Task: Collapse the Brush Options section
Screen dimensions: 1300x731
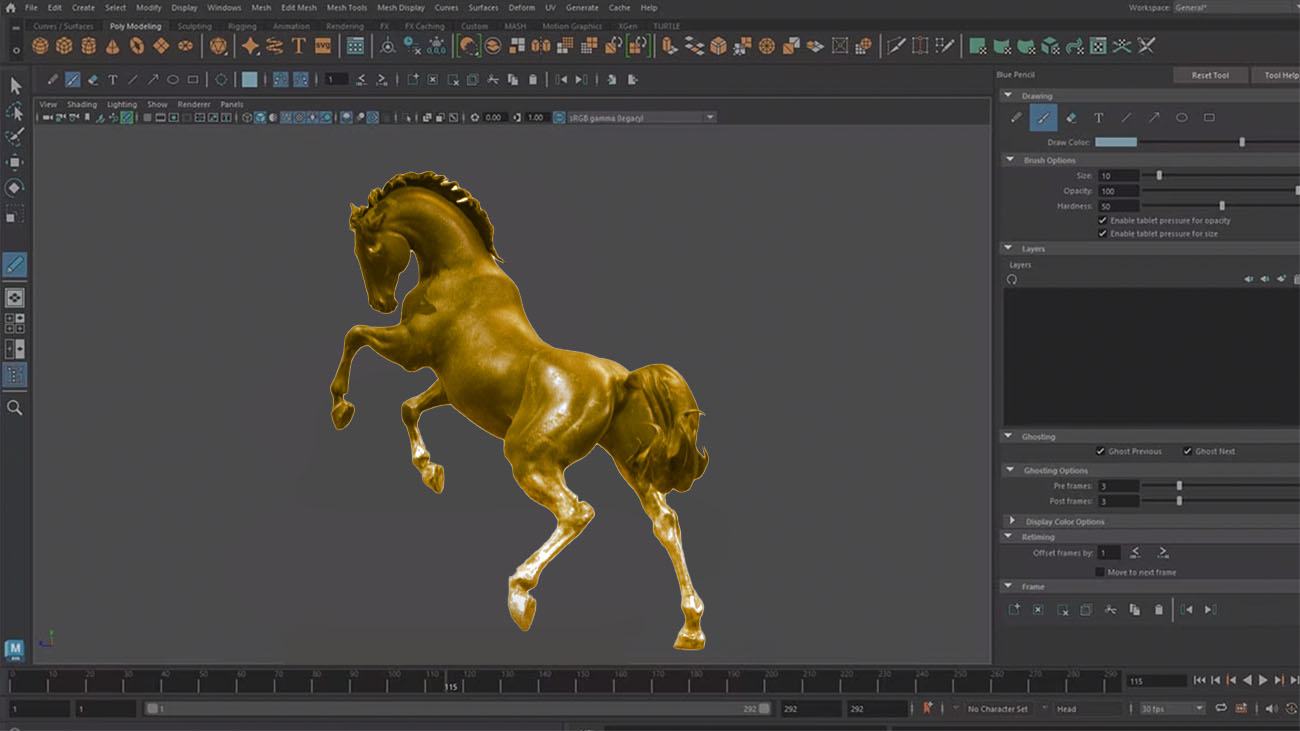Action: pos(1010,159)
